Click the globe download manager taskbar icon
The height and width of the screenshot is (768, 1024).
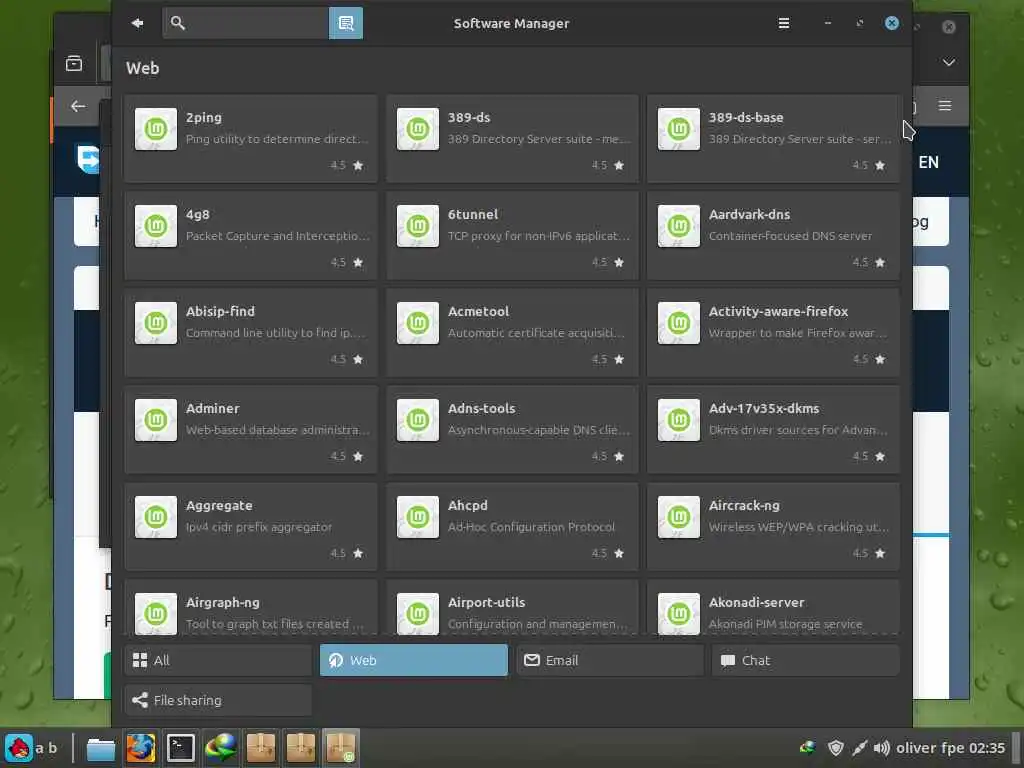click(220, 748)
